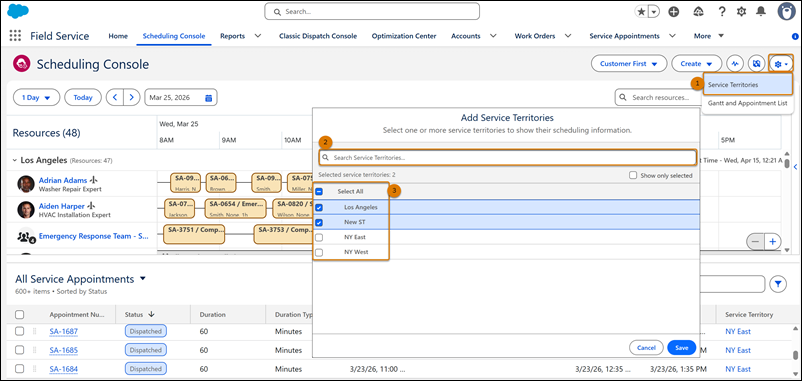This screenshot has height=381, width=802.
Task: Select the SA-1685 row checkbox
Action: [19, 350]
